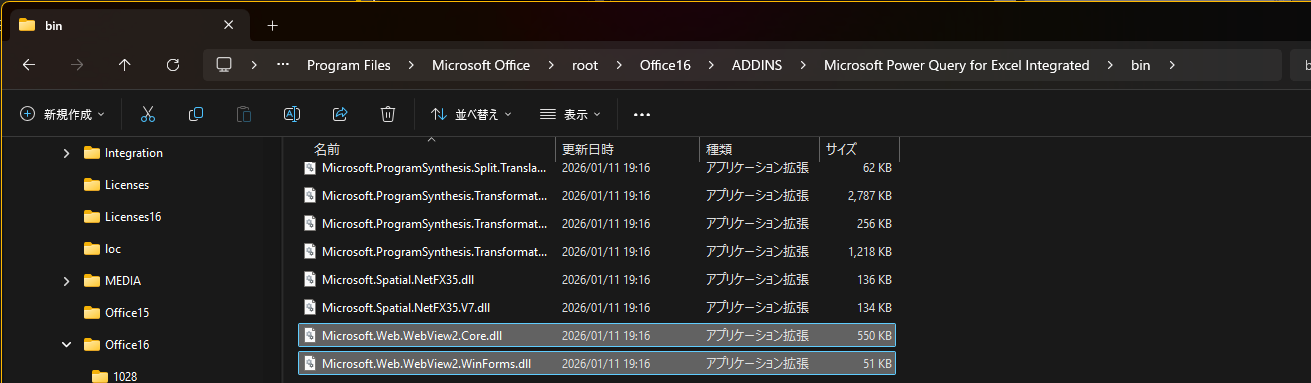Click the 2,787 KB size cell
Image resolution: width=1311 pixels, height=383 pixels.
tap(869, 195)
